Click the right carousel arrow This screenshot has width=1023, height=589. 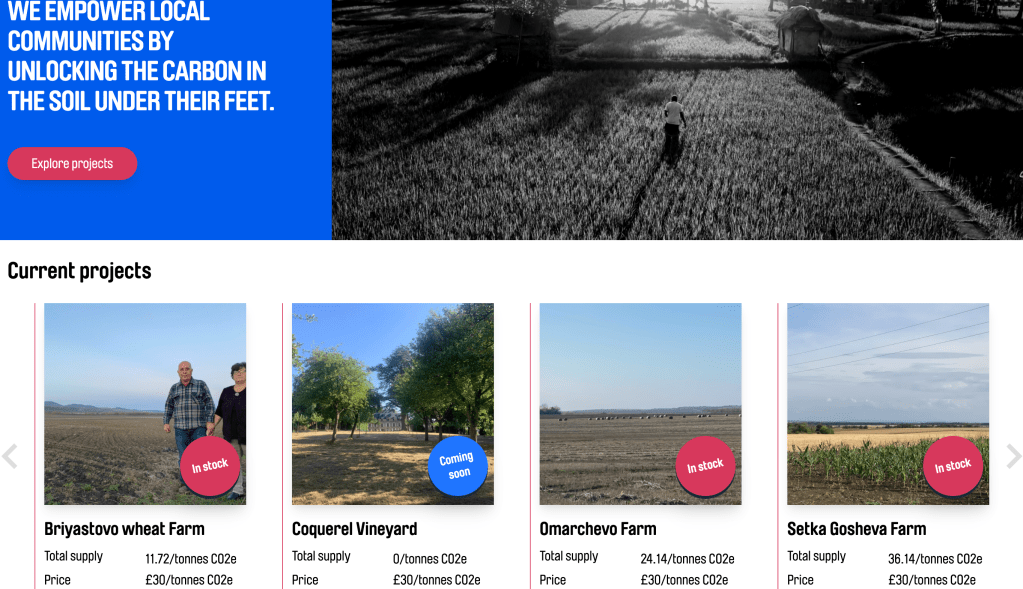1013,456
